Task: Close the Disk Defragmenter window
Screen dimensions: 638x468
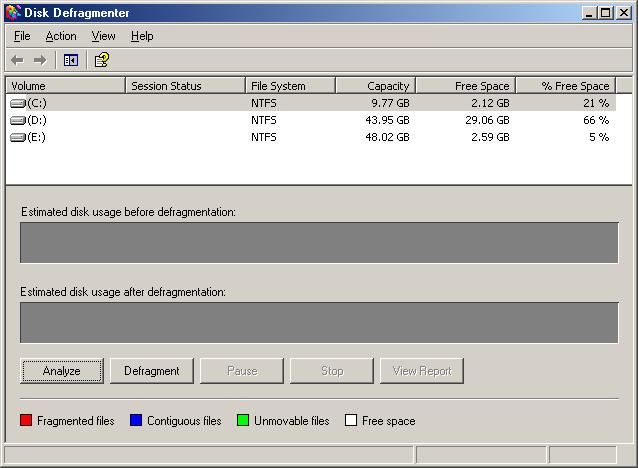Action: tap(623, 13)
